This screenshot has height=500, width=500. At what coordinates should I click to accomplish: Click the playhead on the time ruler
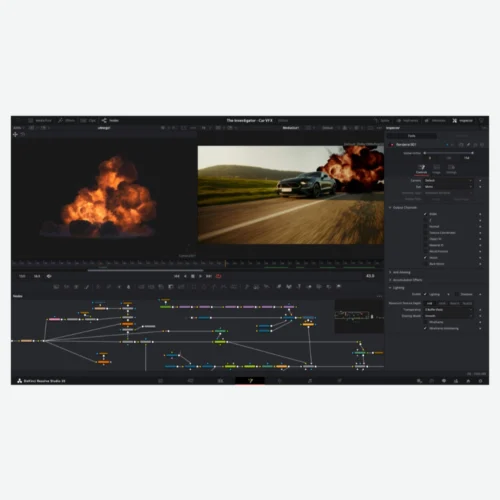click(226, 263)
